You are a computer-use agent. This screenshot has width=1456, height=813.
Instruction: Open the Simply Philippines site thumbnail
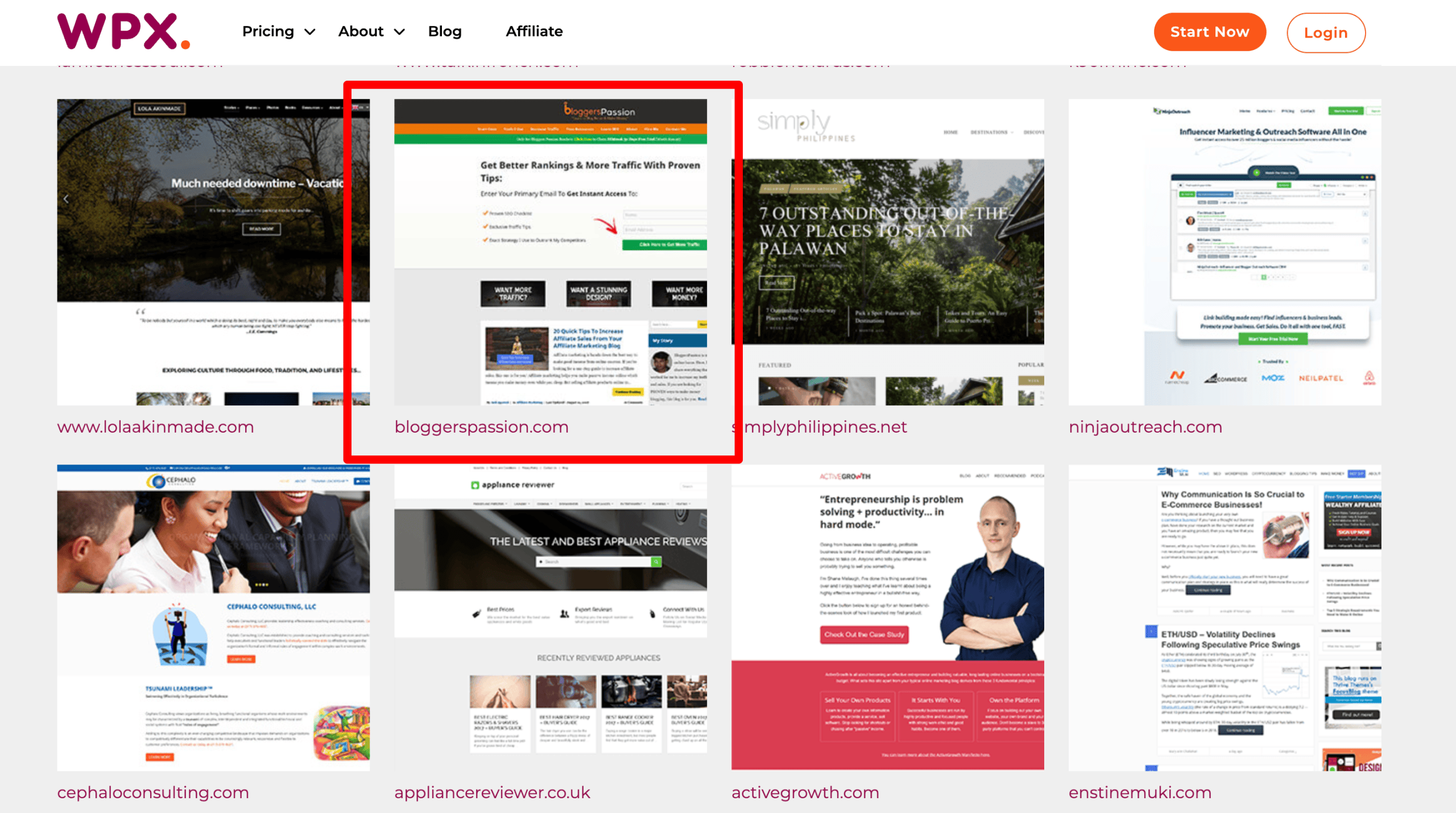[x=887, y=252]
